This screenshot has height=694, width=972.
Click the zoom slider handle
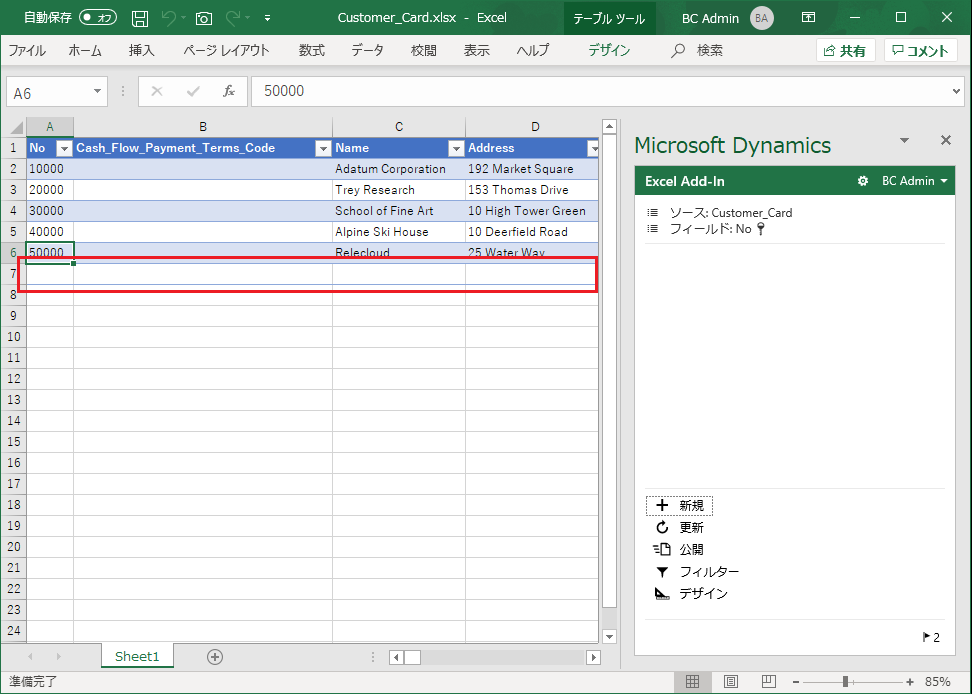click(x=845, y=682)
